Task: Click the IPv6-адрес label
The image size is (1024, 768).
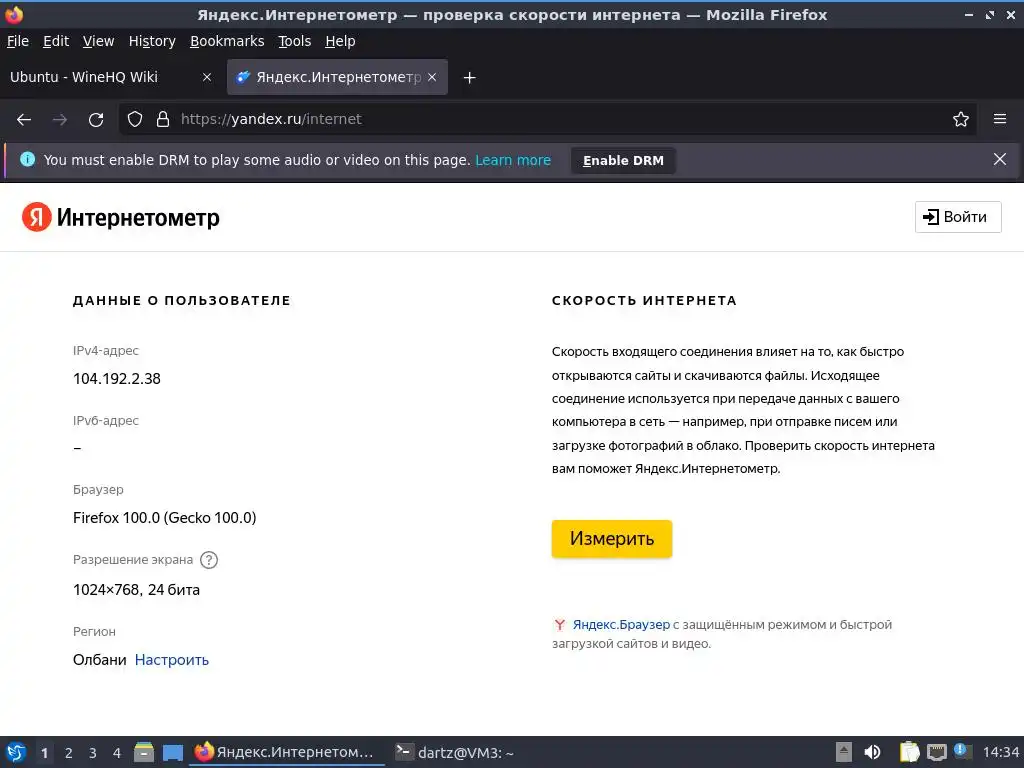Action: 106,421
